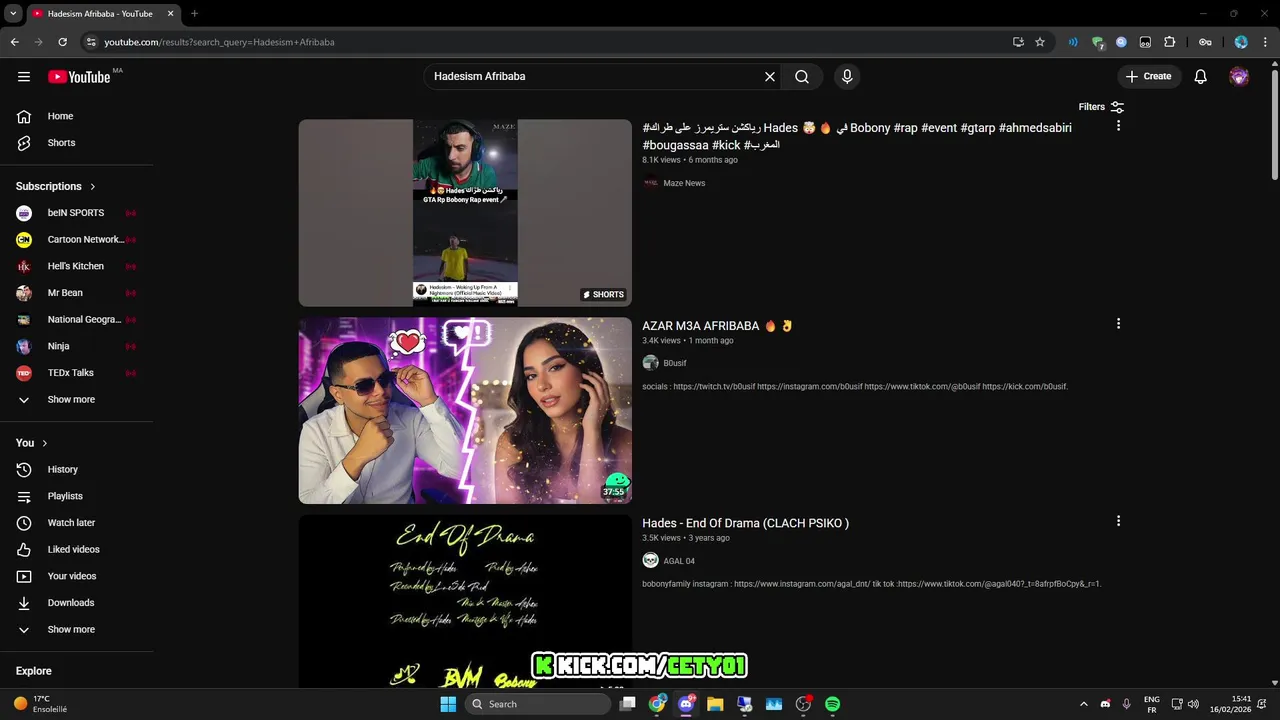Visit the Maze News channel
The height and width of the screenshot is (720, 1280).
coord(684,183)
